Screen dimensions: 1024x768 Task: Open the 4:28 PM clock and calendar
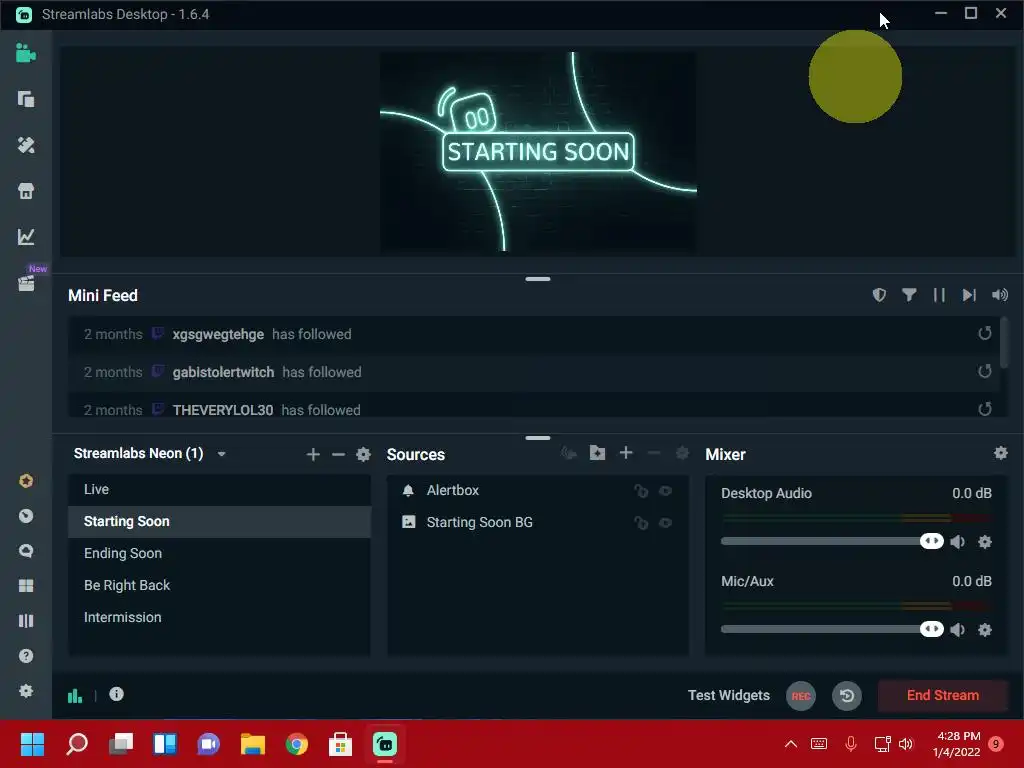pyautogui.click(x=957, y=744)
